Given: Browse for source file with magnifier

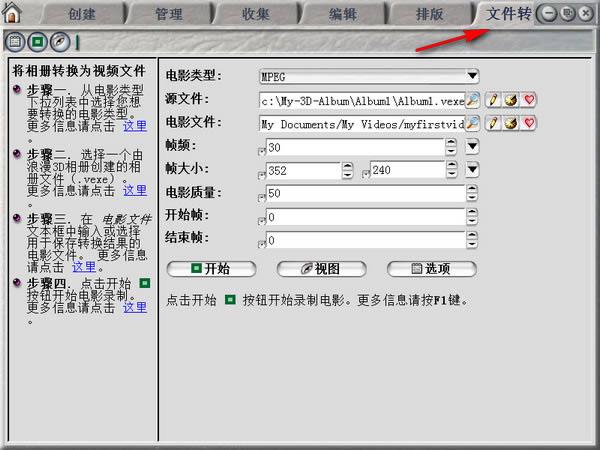Looking at the screenshot, I should [473, 100].
